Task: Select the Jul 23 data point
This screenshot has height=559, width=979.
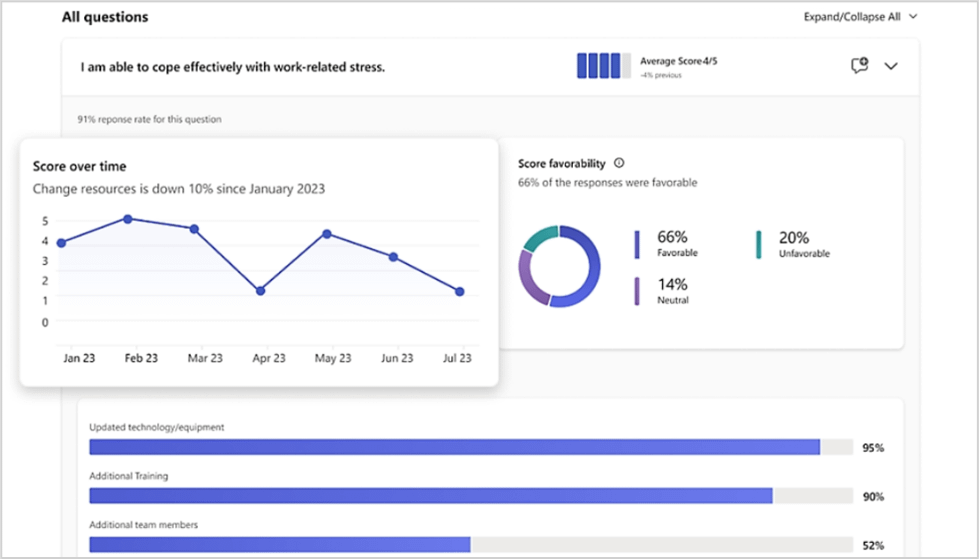Action: pyautogui.click(x=459, y=292)
